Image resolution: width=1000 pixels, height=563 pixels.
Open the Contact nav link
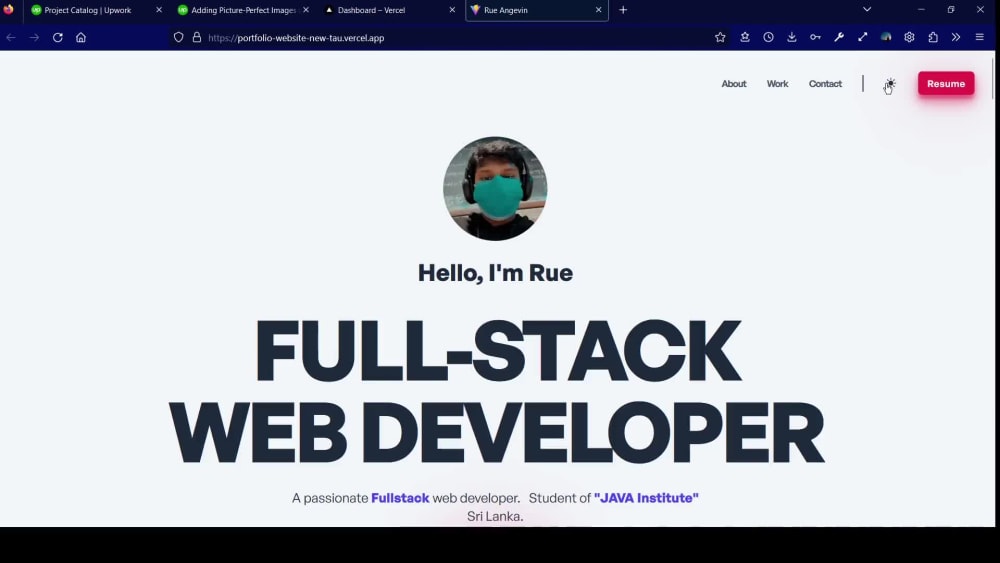click(x=825, y=84)
